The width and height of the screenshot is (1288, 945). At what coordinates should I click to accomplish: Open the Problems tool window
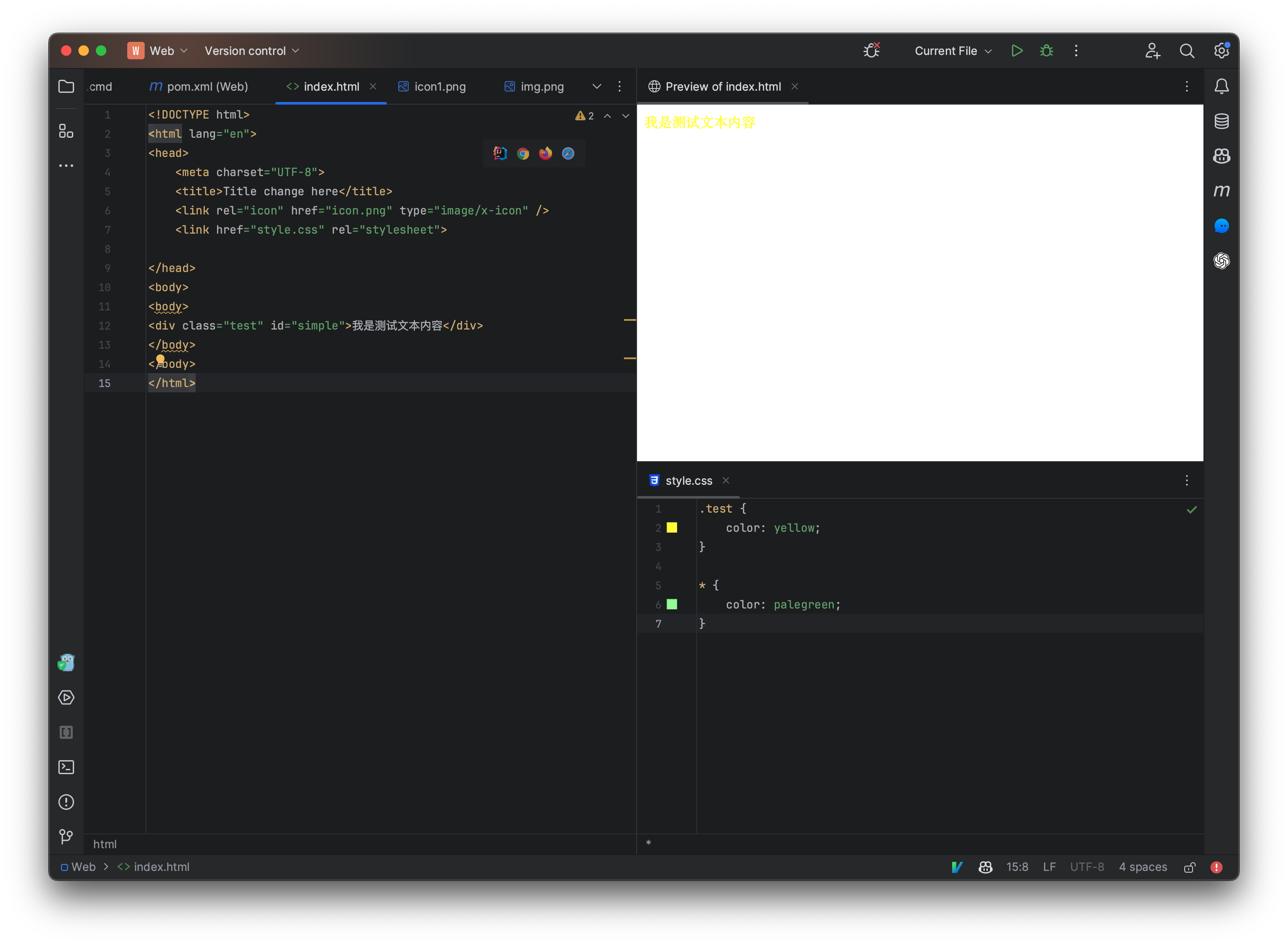click(66, 802)
